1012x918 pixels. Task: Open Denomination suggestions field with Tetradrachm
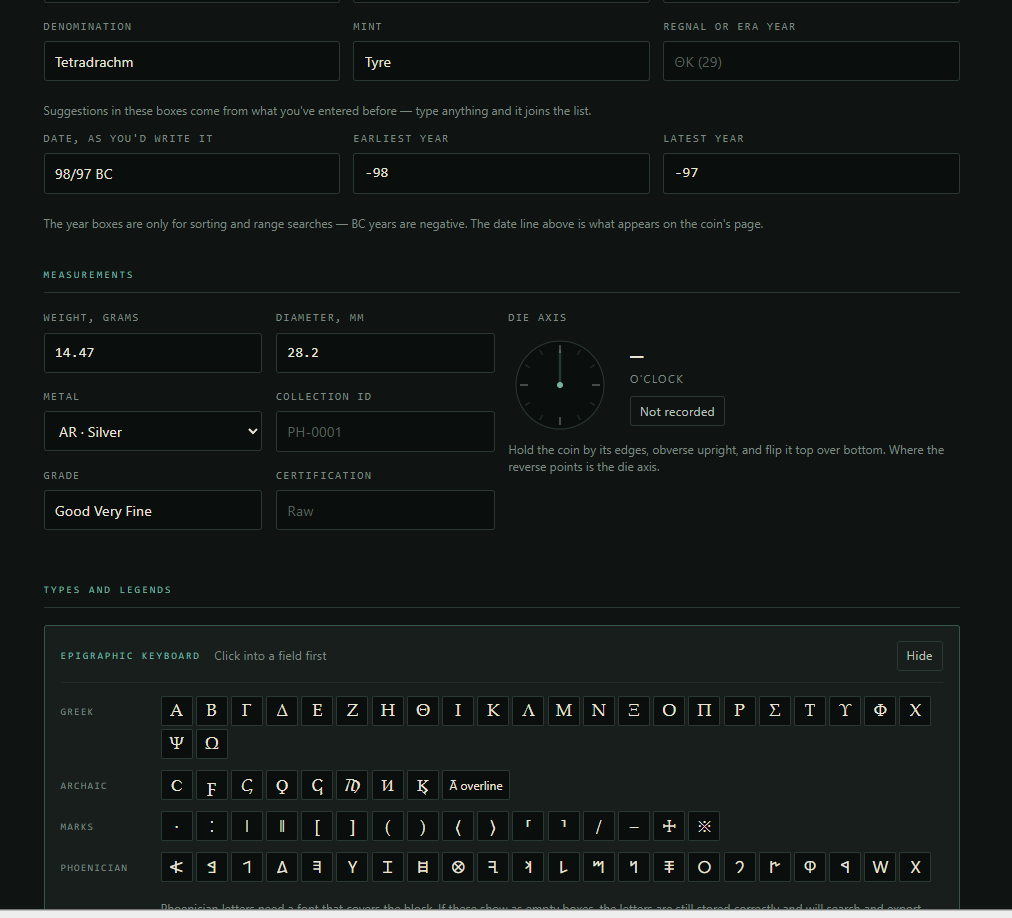pyautogui.click(x=192, y=61)
